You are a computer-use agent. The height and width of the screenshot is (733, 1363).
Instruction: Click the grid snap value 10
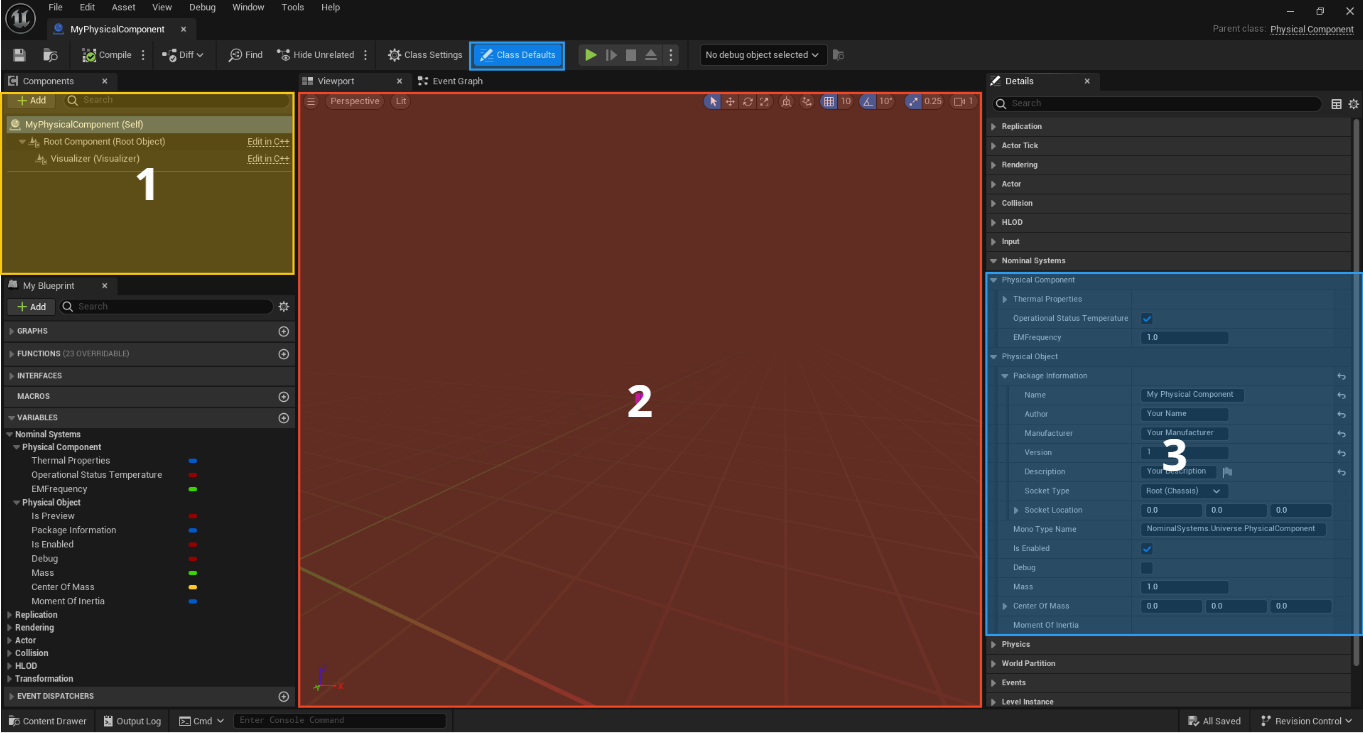pyautogui.click(x=845, y=101)
